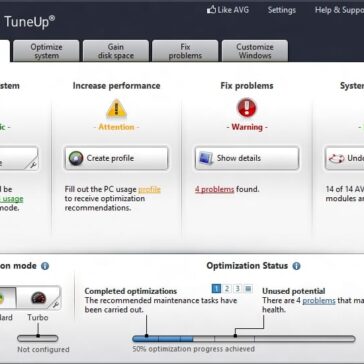Image resolution: width=364 pixels, height=364 pixels.
Task: Click the Show details button
Action: (247, 158)
